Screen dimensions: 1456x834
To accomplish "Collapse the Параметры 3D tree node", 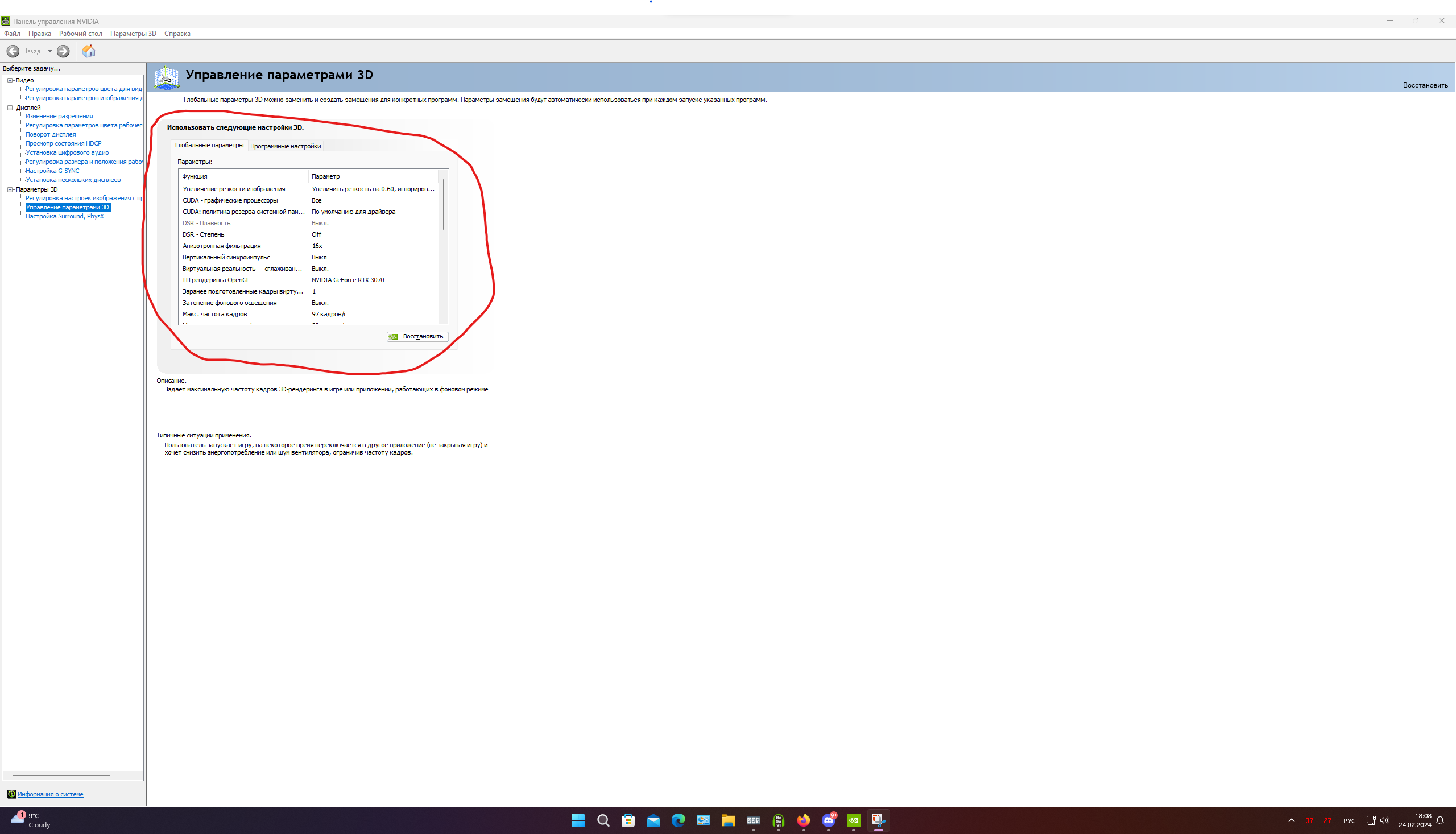I will (10, 189).
